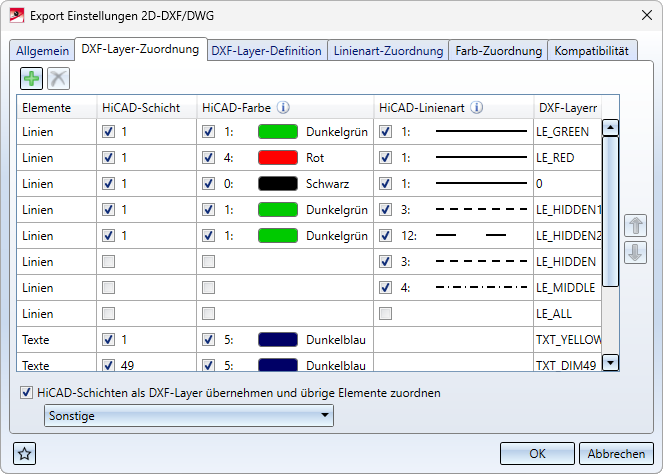Add a new layer assignment row

pos(31,79)
